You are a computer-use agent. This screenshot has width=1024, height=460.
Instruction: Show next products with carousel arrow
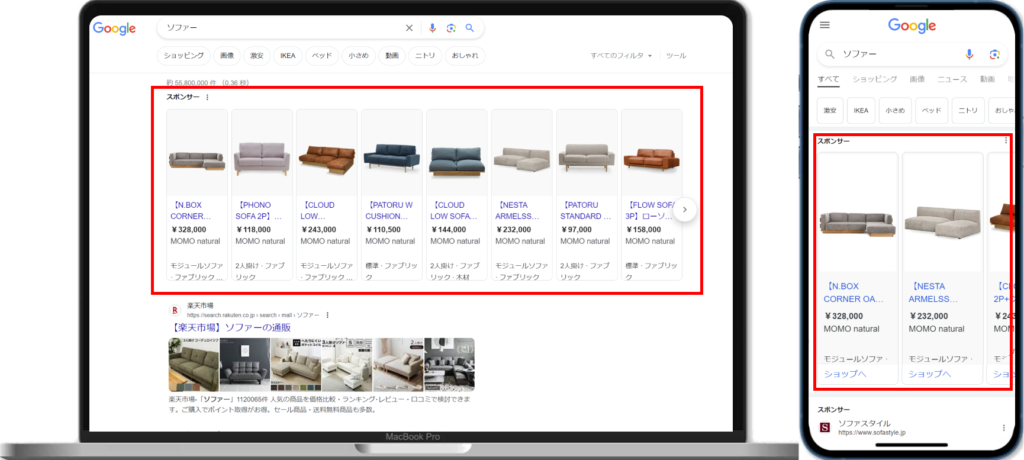pos(684,210)
